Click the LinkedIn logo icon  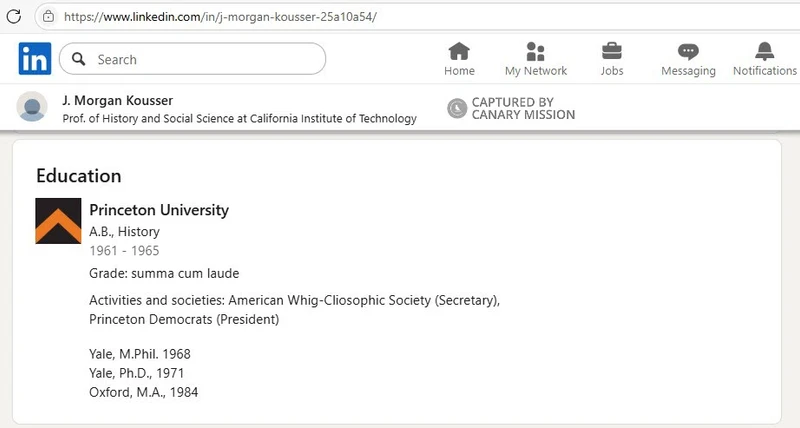click(35, 59)
